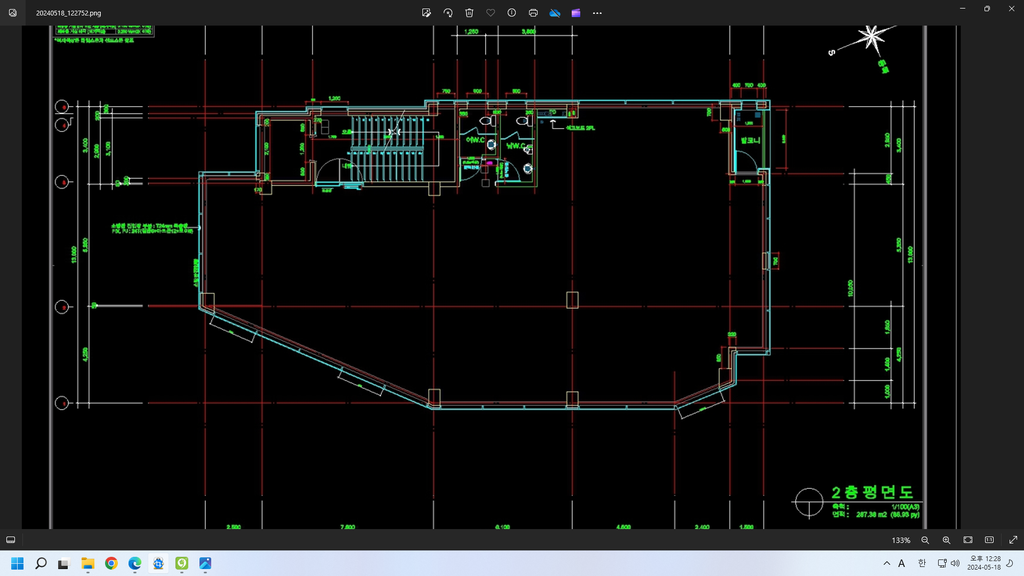The width and height of the screenshot is (1024, 576).
Task: Print the floor plan image
Action: (533, 13)
